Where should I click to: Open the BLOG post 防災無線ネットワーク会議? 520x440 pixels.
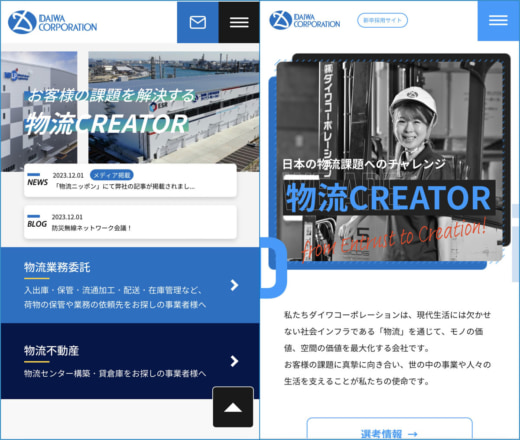tap(130, 222)
